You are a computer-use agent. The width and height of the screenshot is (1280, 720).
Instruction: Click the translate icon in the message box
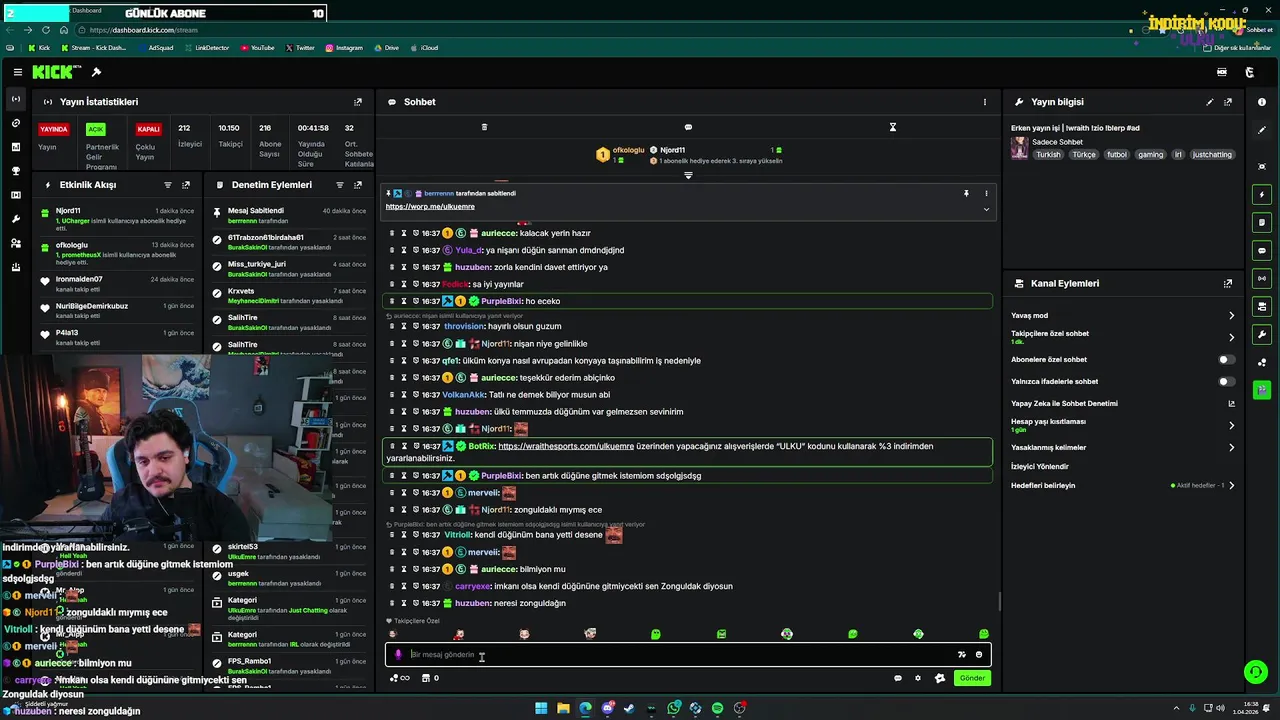click(x=962, y=655)
